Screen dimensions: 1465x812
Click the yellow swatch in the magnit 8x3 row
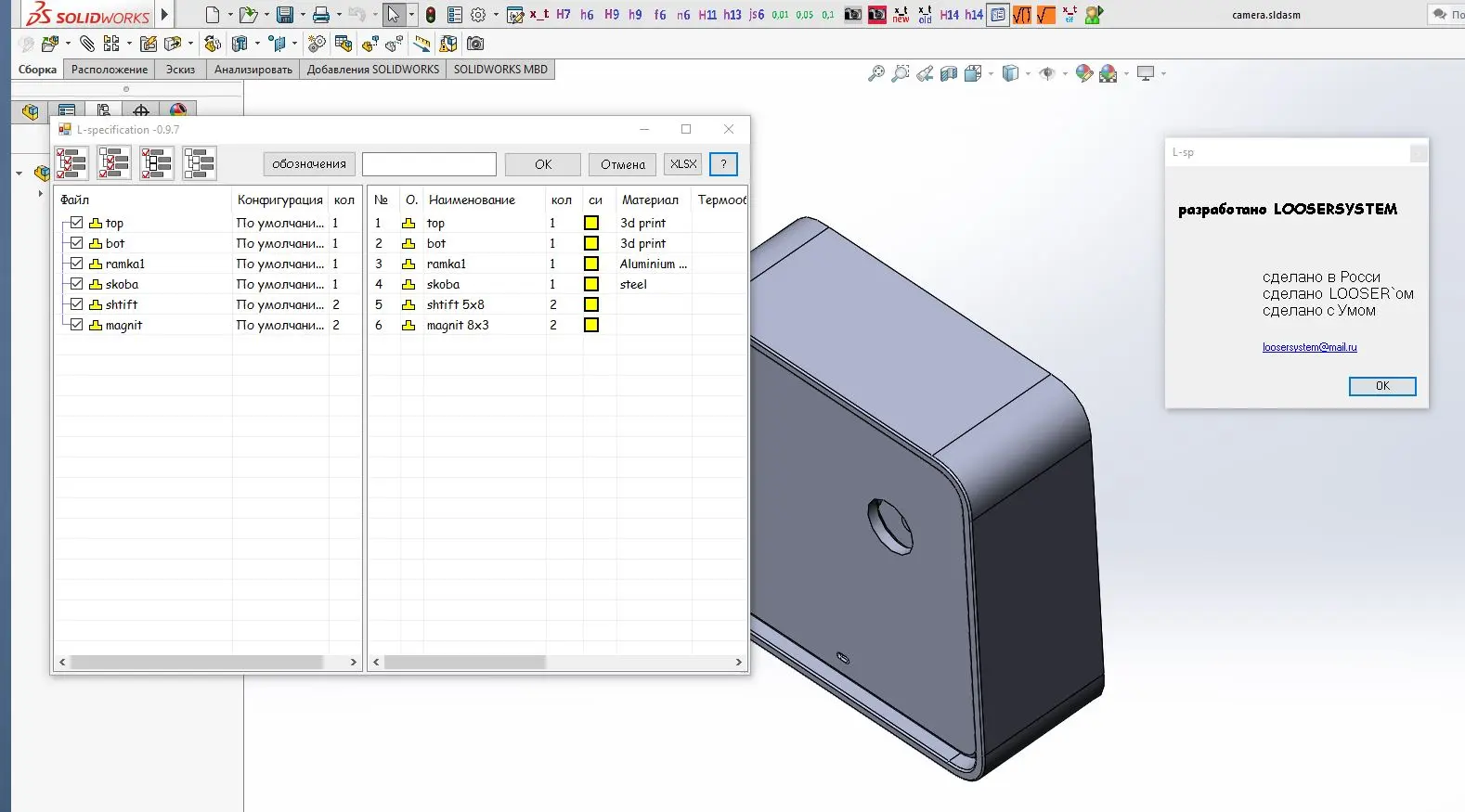pyautogui.click(x=591, y=325)
